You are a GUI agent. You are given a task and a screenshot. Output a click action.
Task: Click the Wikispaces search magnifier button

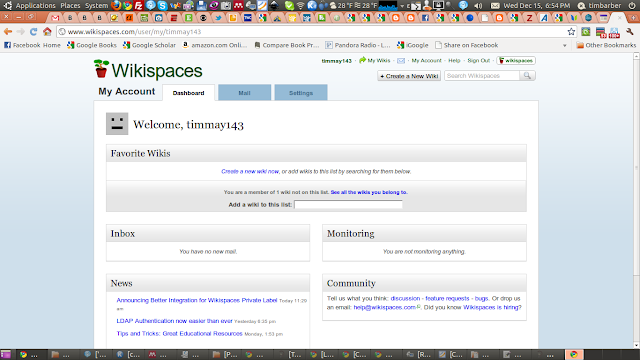(527, 76)
